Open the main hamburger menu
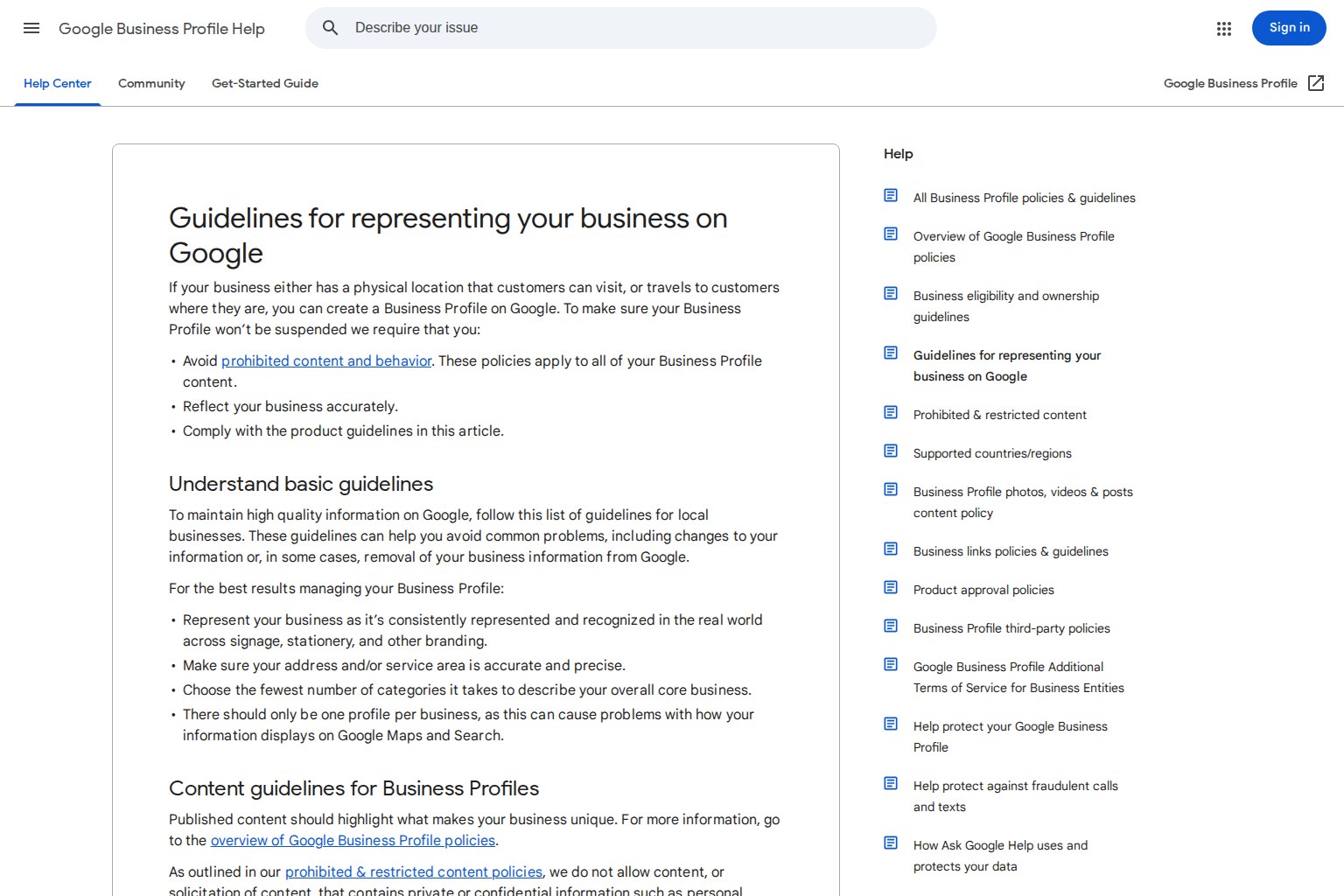 31,28
